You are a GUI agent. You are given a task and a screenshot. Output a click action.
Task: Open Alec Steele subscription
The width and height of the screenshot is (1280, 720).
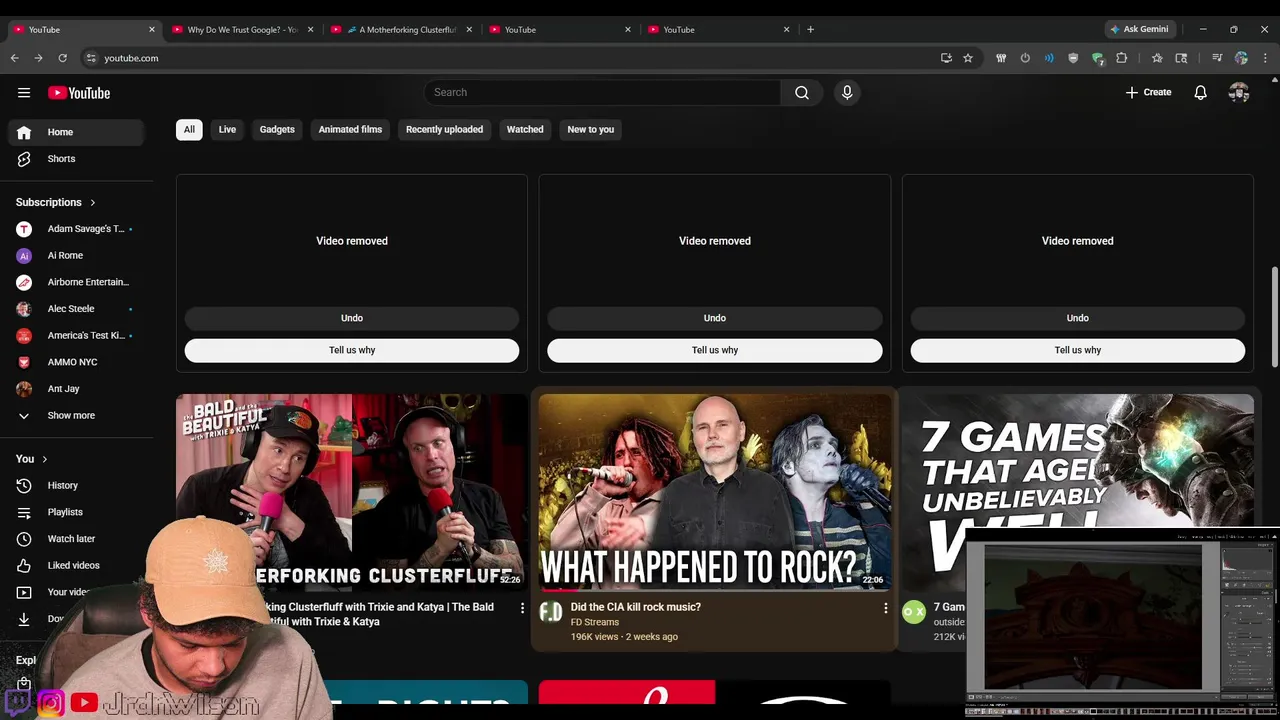point(76,309)
